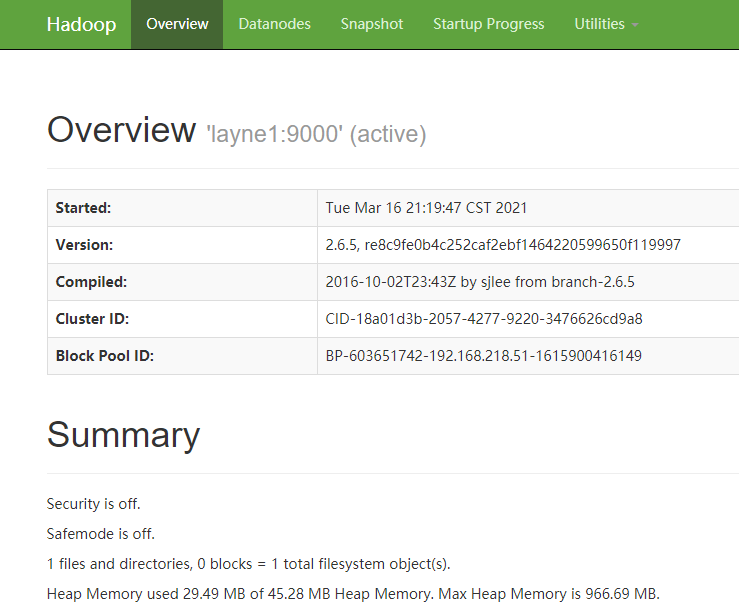Click the Overview page heading
The width and height of the screenshot is (739, 603).
click(121, 131)
